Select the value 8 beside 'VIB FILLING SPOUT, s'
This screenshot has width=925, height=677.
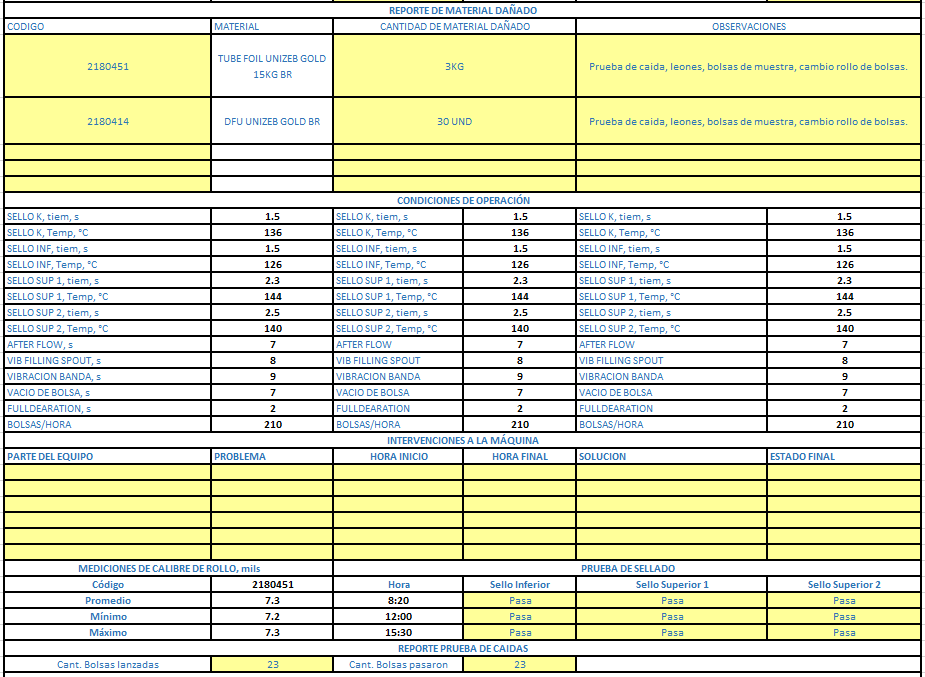272,360
